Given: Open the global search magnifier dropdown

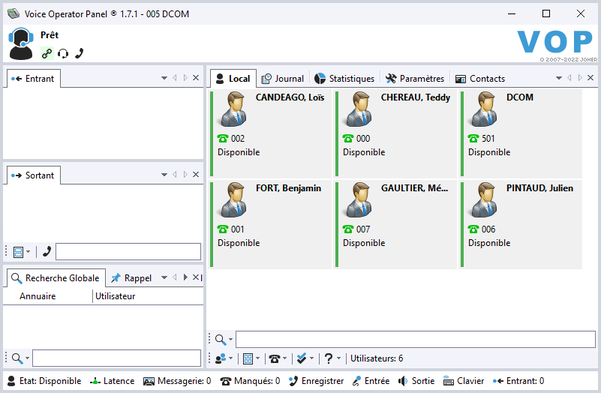Looking at the screenshot, I should pos(20,358).
